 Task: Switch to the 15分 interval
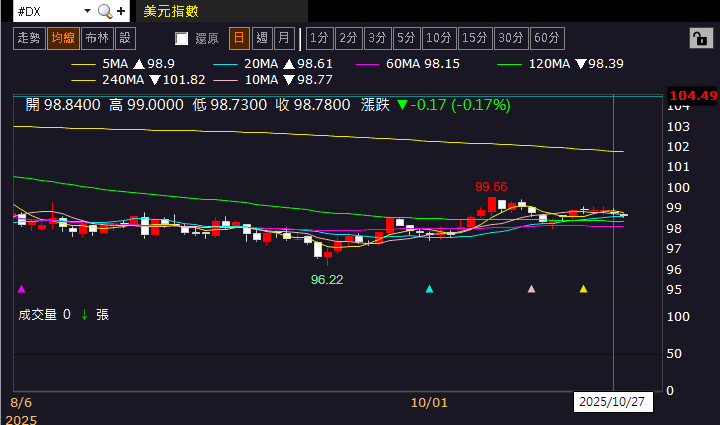pyautogui.click(x=475, y=38)
